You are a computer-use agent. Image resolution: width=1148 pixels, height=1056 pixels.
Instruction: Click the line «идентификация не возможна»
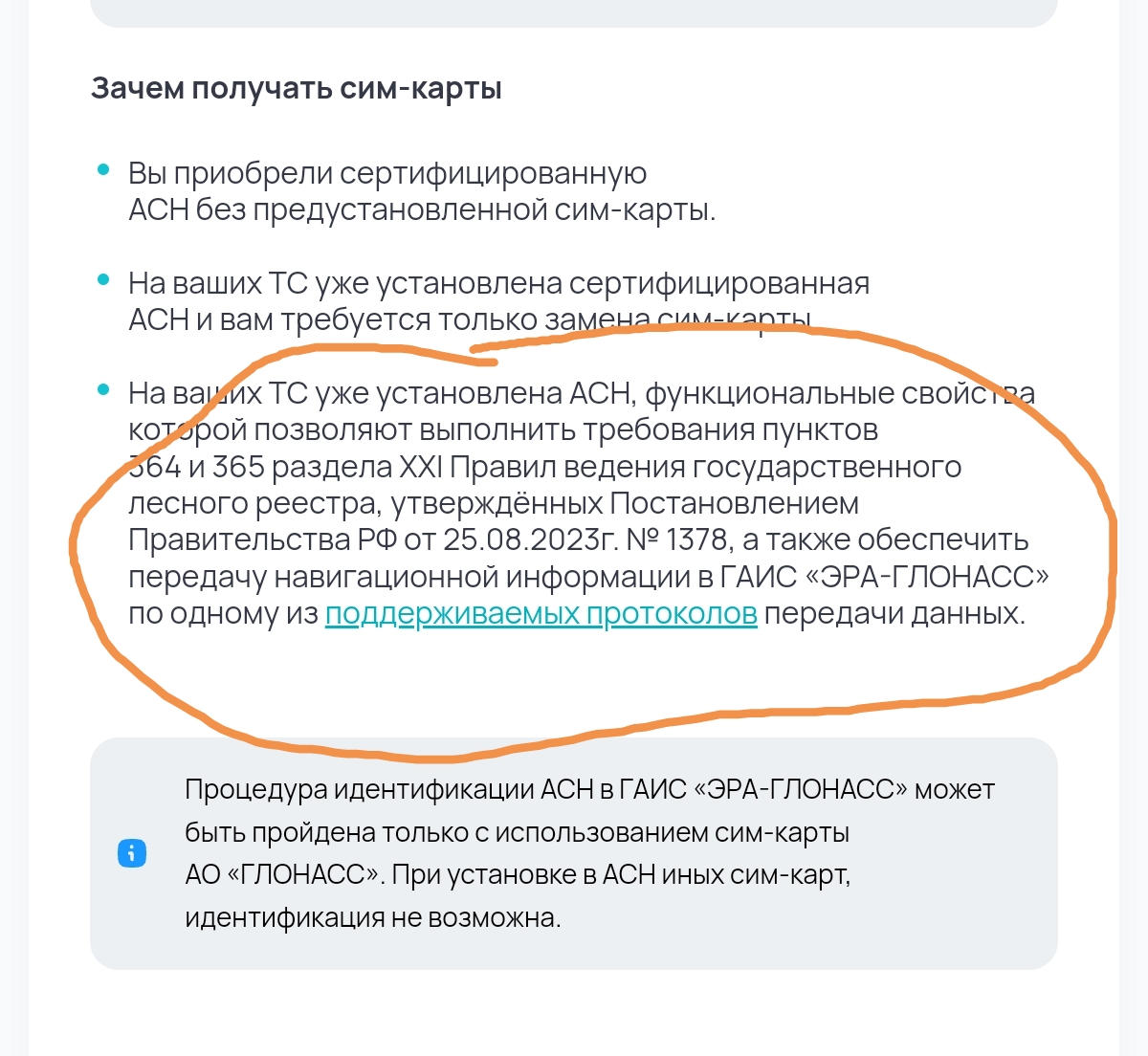point(372,918)
